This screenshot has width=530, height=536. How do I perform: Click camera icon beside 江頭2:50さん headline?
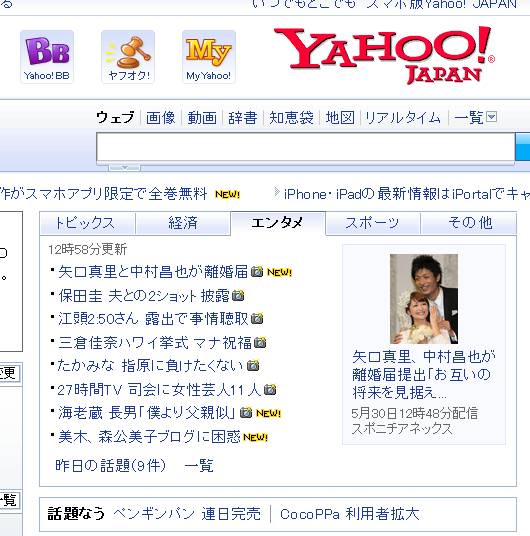pyautogui.click(x=257, y=318)
